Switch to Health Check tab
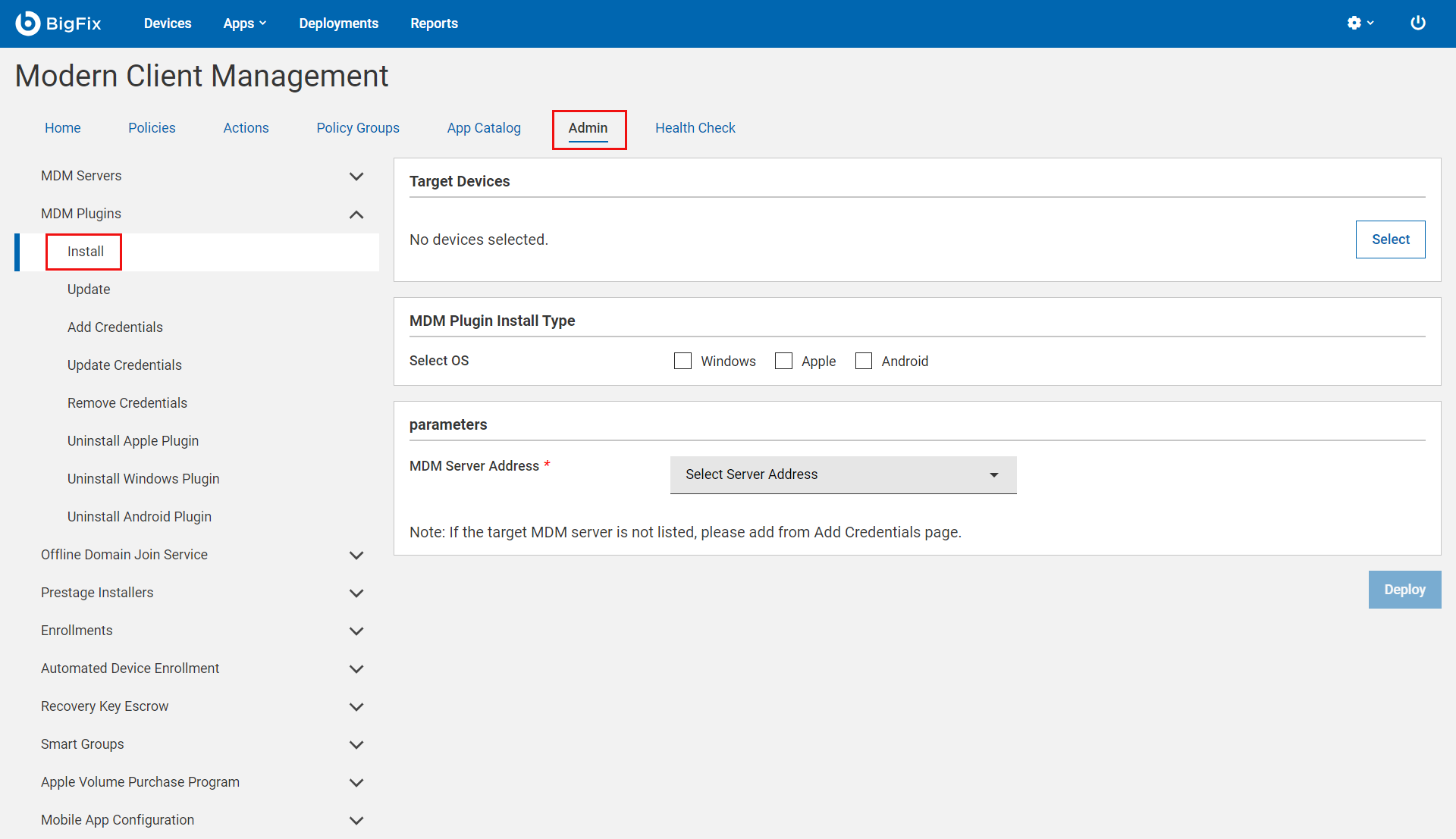1456x839 pixels. 695,128
